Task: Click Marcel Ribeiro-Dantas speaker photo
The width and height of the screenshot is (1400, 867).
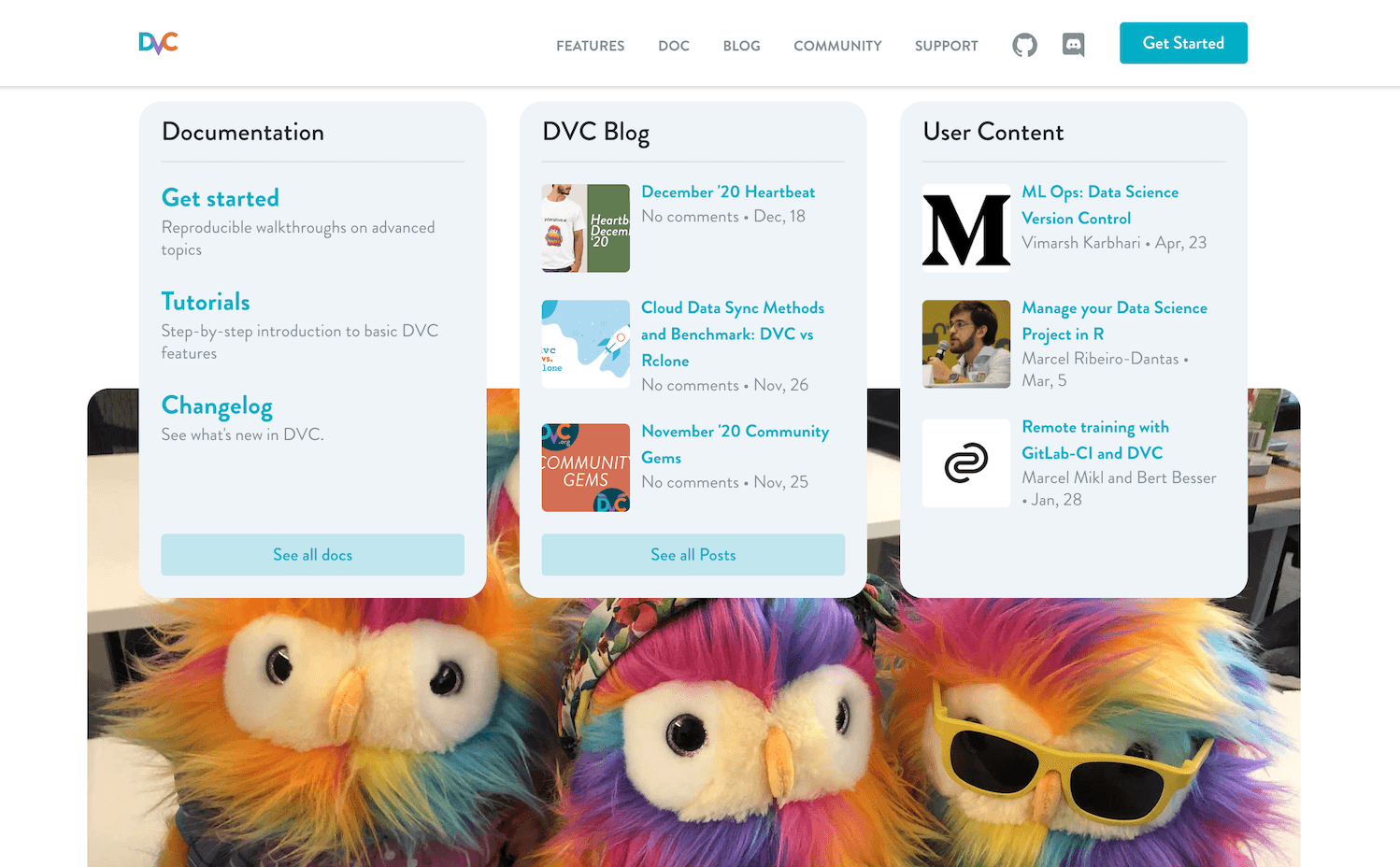Action: click(x=965, y=343)
